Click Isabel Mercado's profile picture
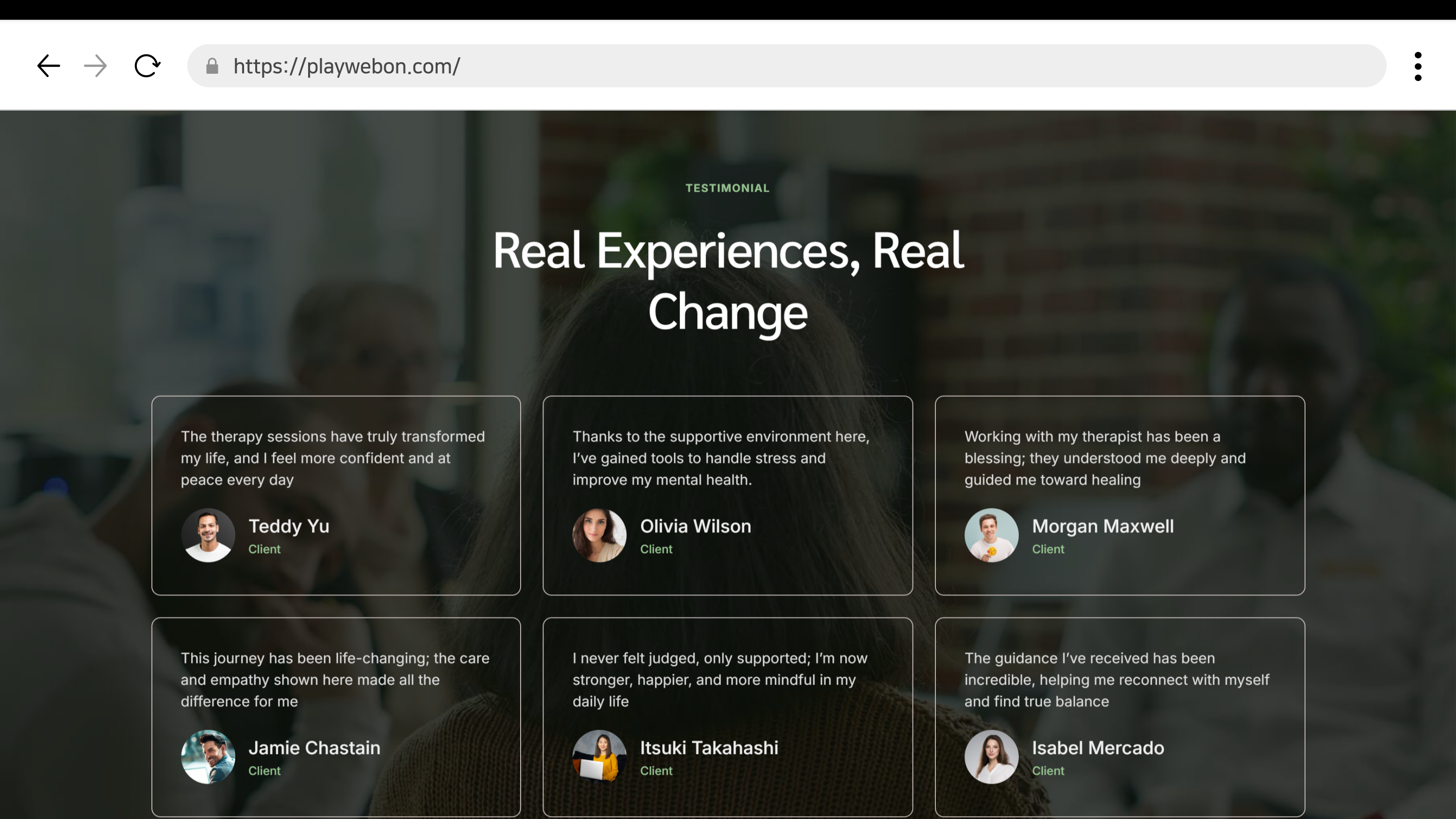This screenshot has width=1456, height=819. pos(991,756)
